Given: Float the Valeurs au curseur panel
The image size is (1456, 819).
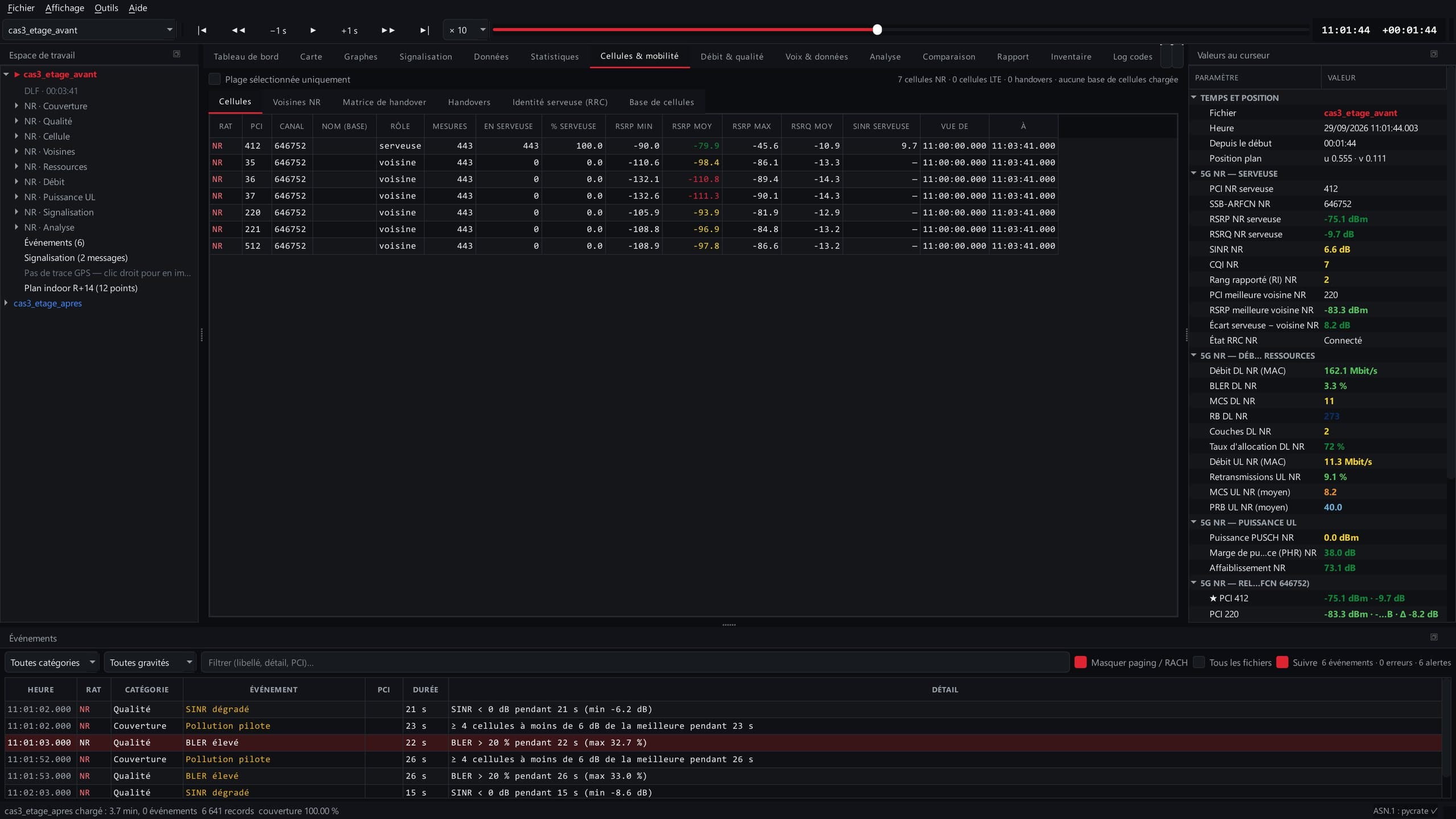Looking at the screenshot, I should (x=1434, y=54).
